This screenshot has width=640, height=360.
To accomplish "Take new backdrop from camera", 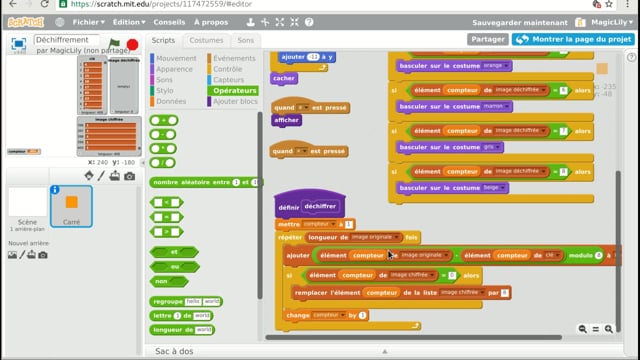I will coord(42,255).
